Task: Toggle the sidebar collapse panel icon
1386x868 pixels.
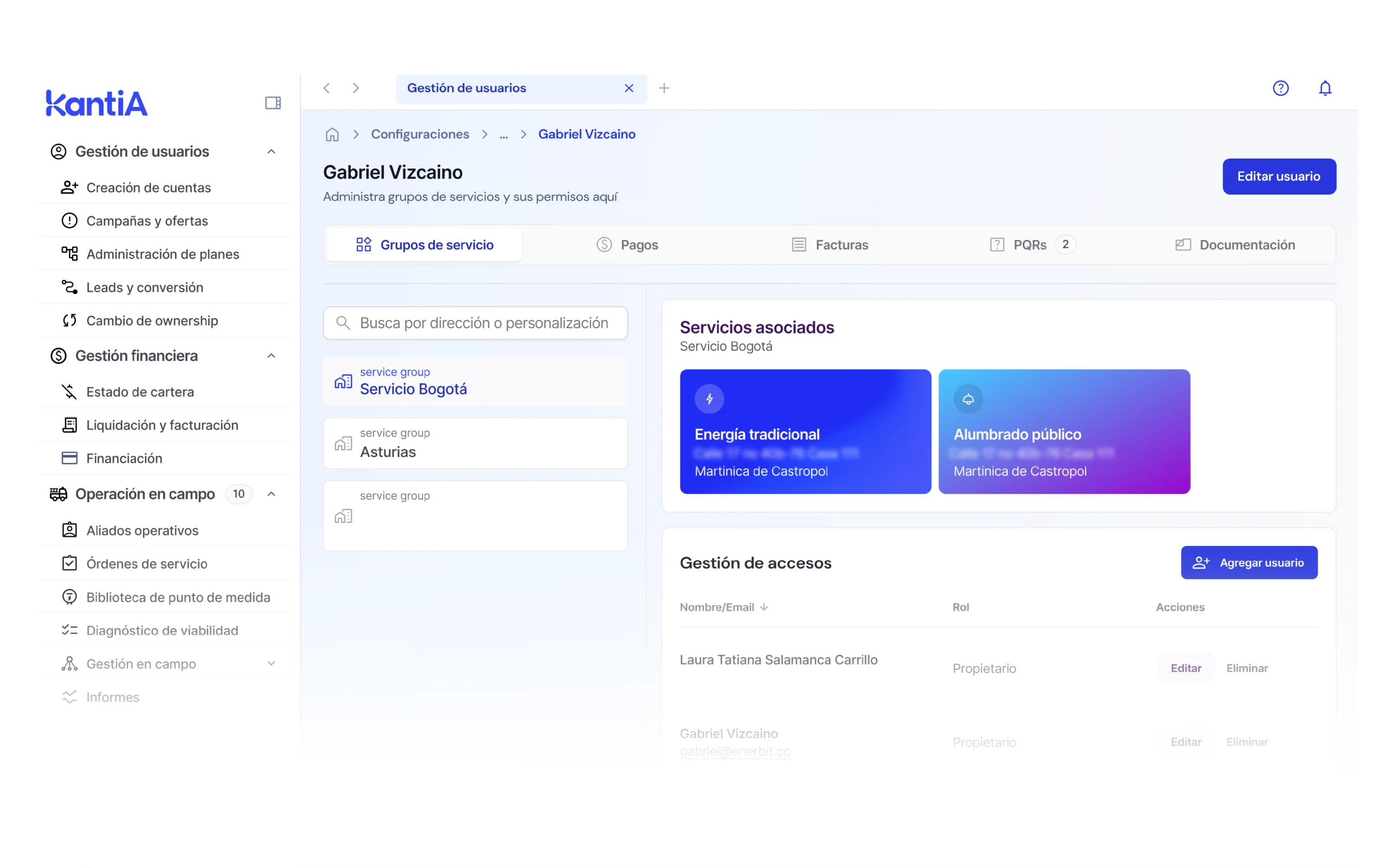Action: coord(273,103)
